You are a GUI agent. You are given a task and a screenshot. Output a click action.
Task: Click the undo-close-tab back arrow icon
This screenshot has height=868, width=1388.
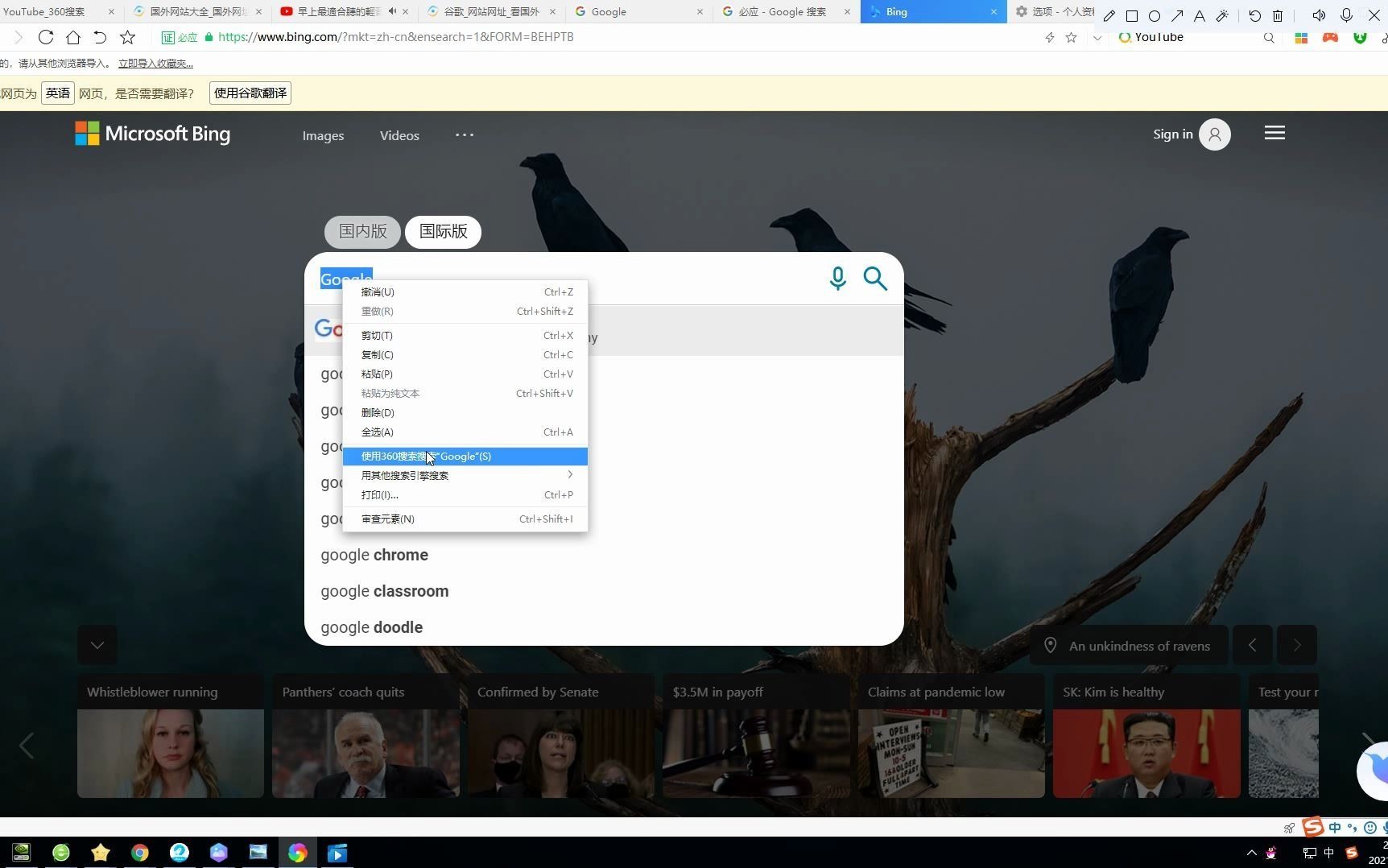(100, 37)
